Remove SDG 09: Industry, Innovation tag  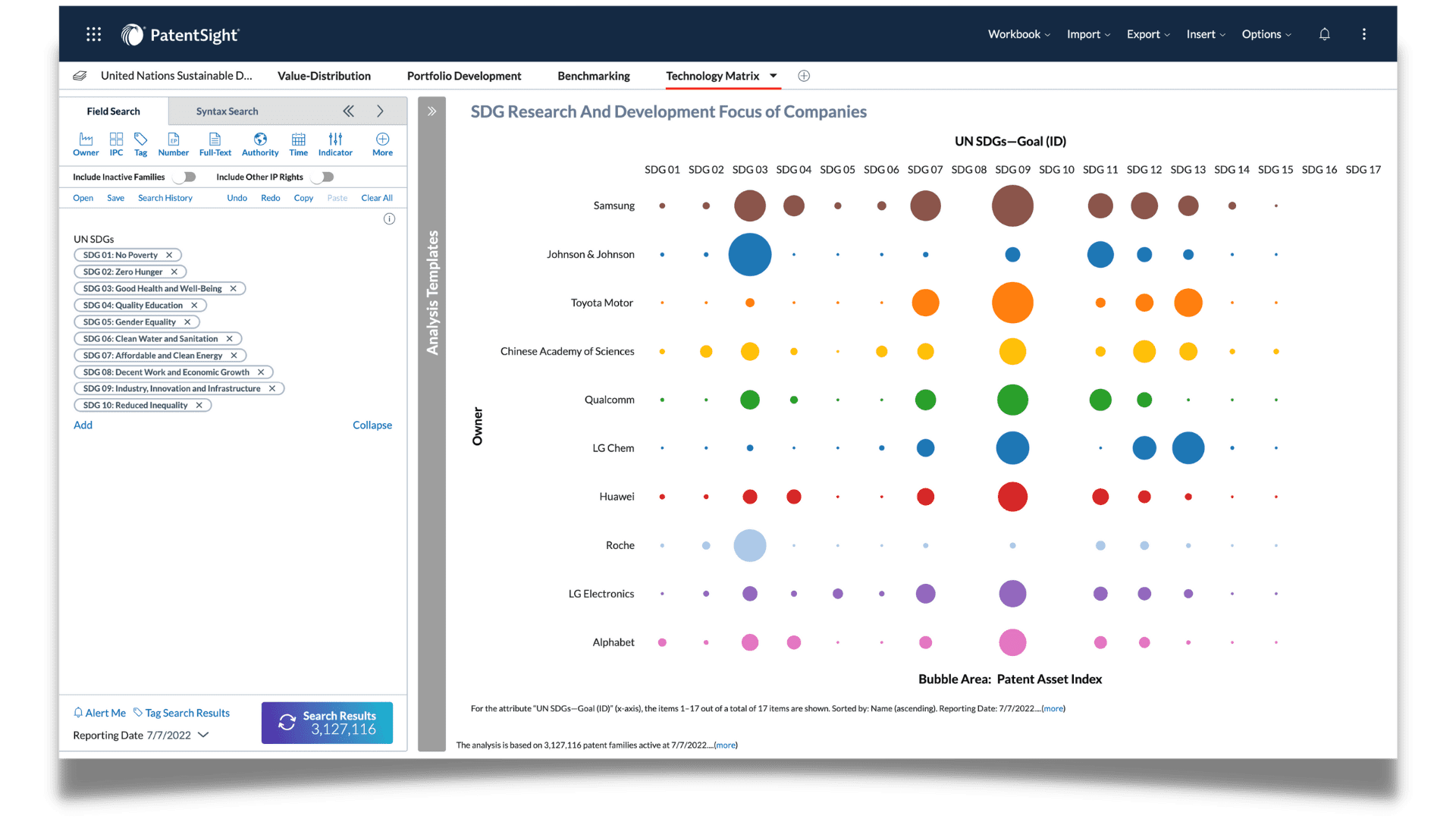coord(272,389)
